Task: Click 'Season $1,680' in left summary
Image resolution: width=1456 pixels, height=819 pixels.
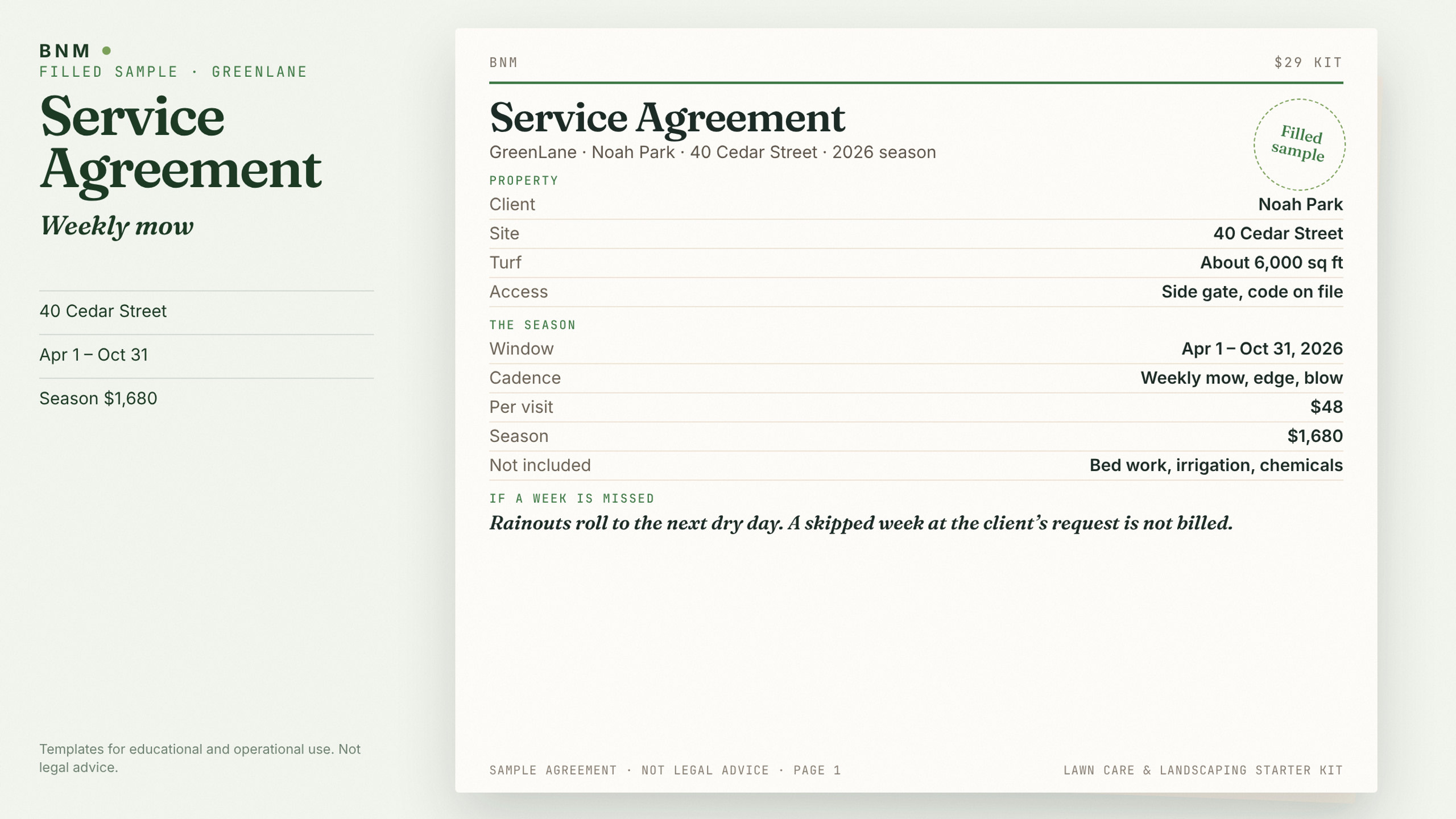Action: coord(98,399)
